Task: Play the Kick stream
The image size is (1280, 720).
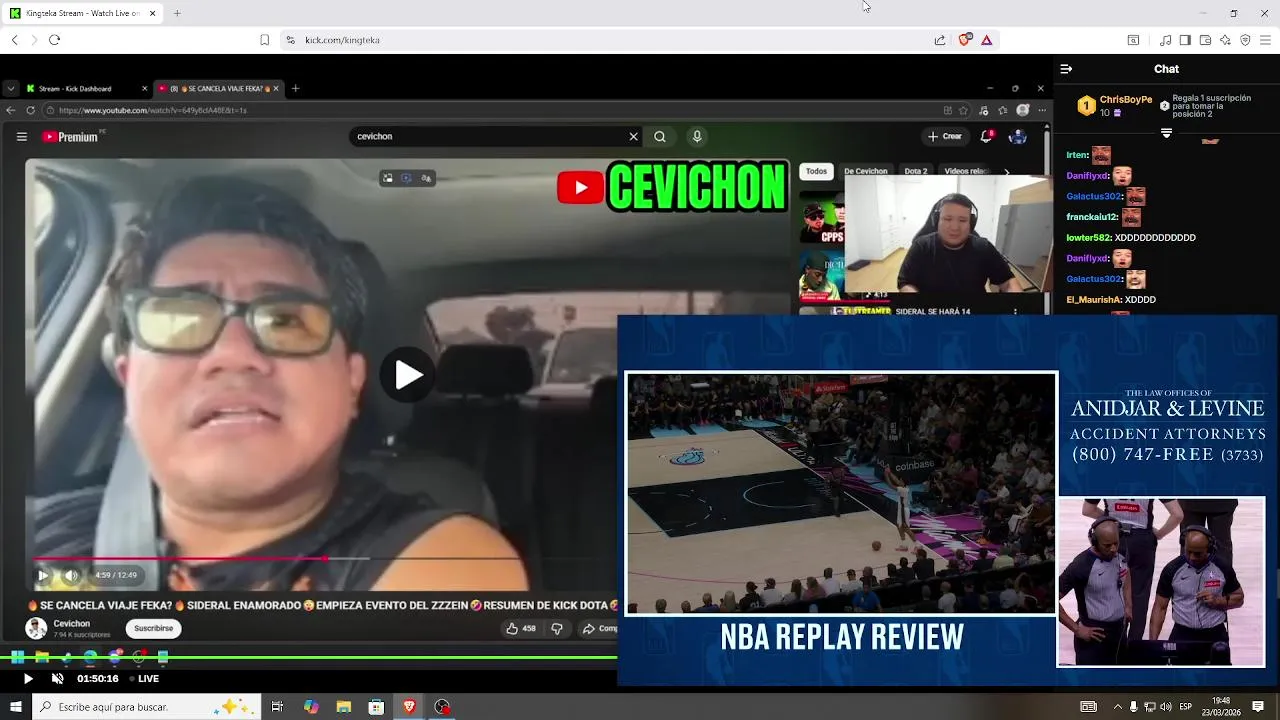Action: pos(28,678)
